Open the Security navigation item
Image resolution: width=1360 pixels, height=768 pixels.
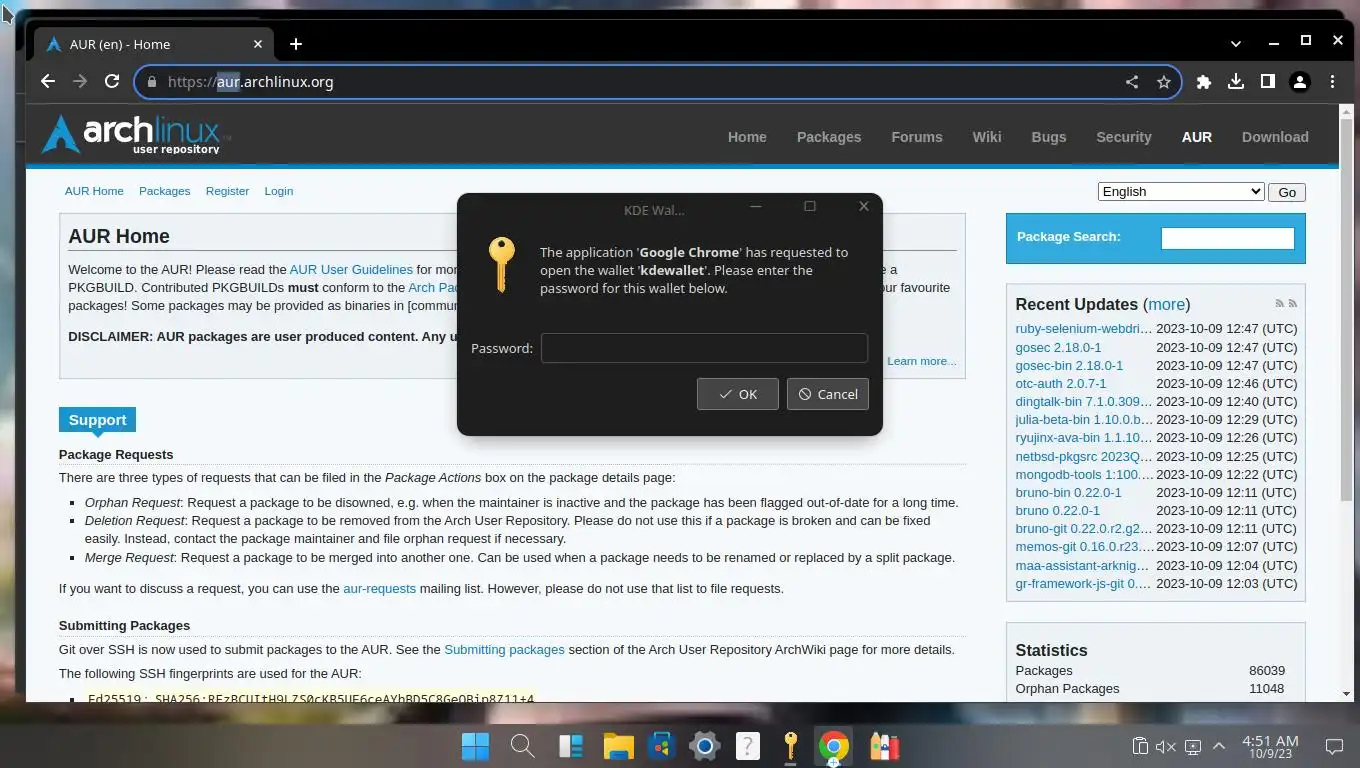1124,137
